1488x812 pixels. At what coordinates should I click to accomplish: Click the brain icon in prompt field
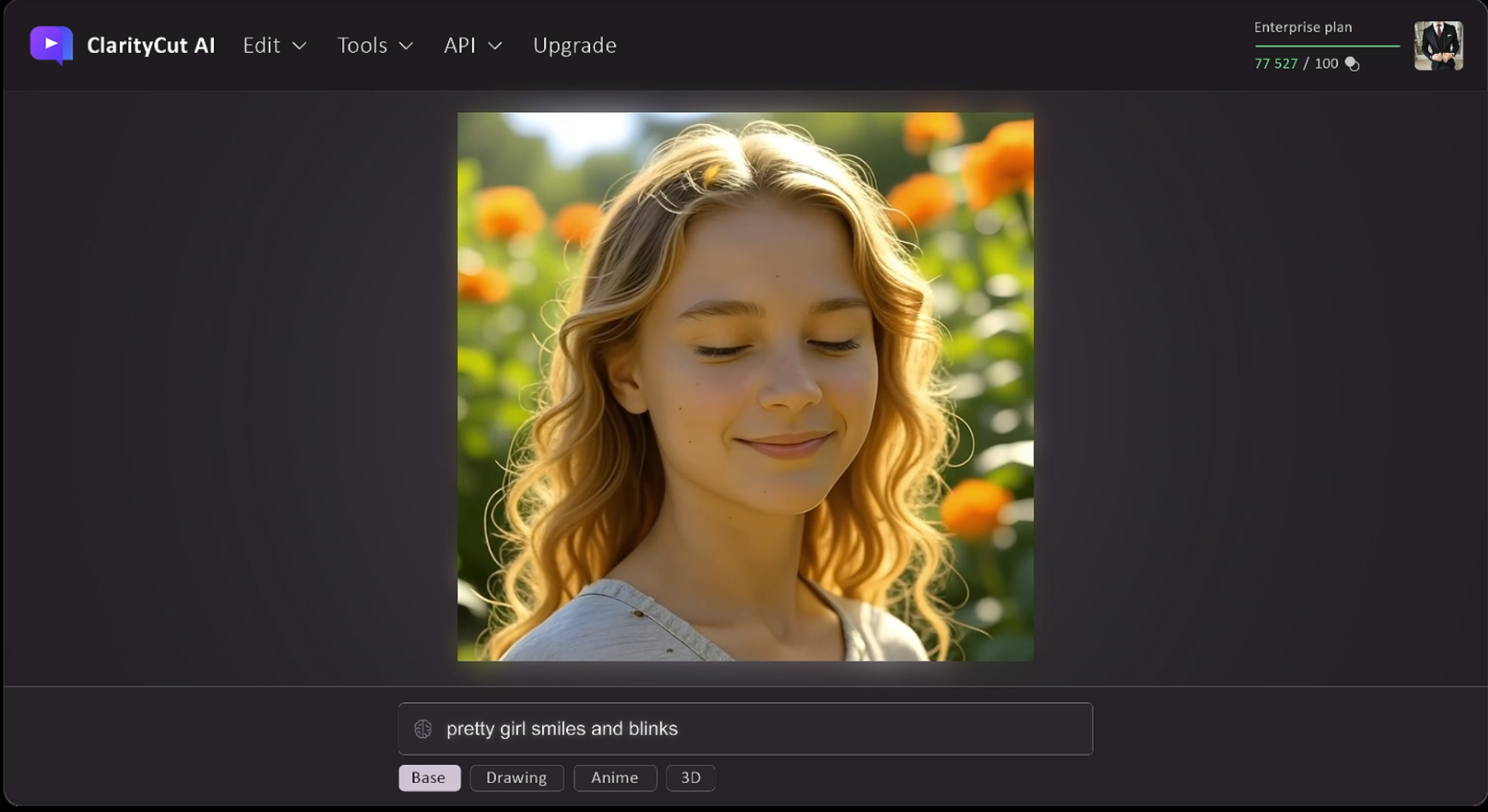422,729
